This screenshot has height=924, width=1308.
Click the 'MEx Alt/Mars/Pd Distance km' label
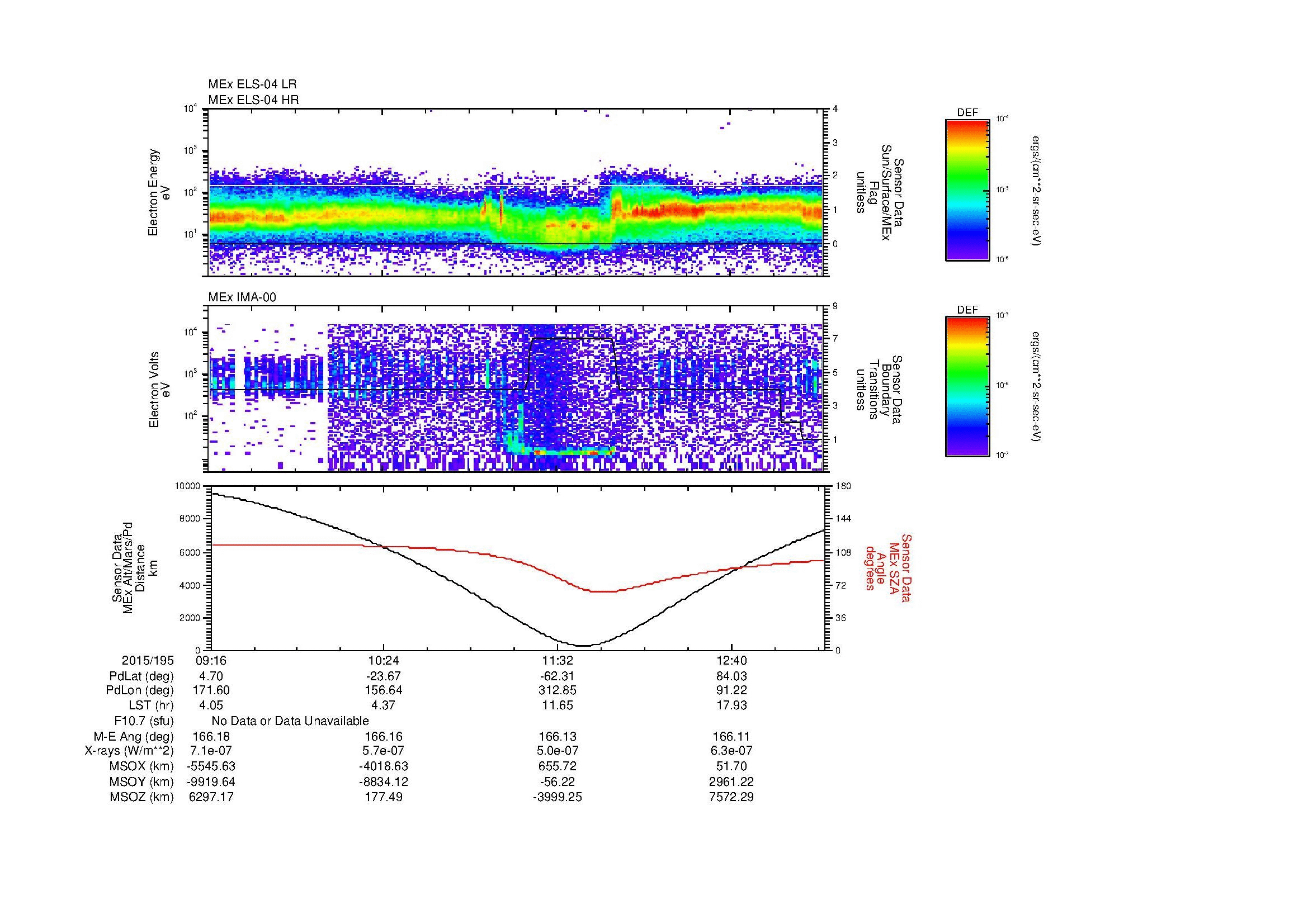134,568
